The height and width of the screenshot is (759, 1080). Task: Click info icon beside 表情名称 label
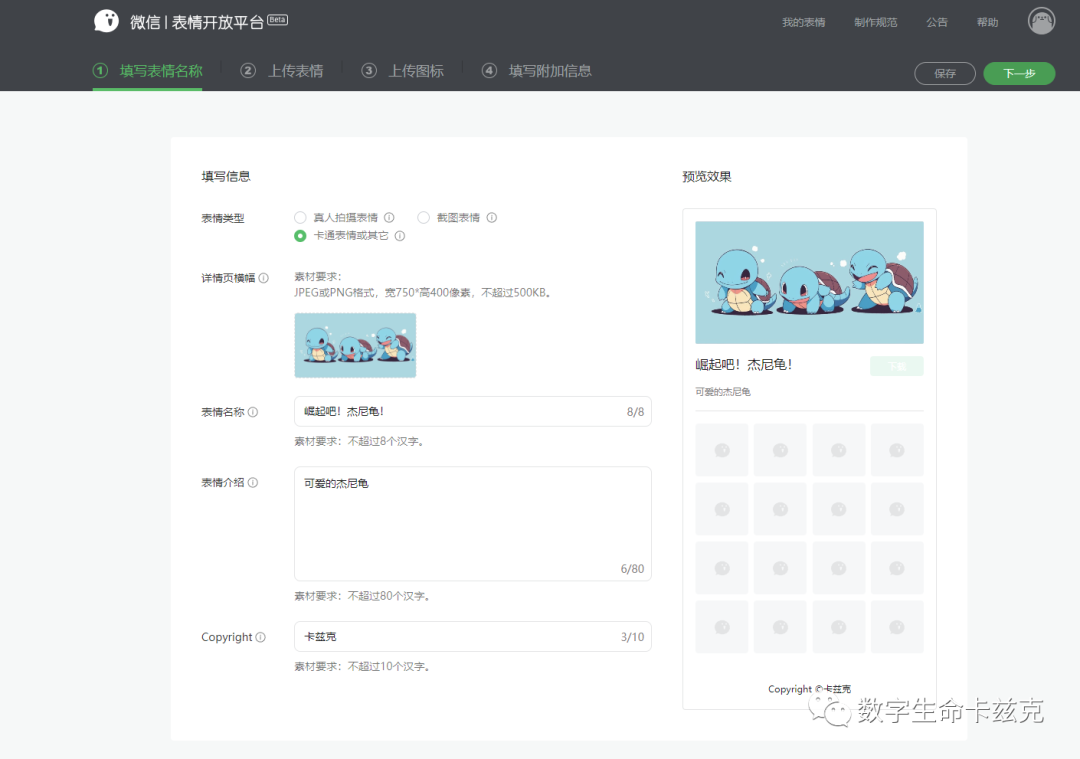(253, 412)
